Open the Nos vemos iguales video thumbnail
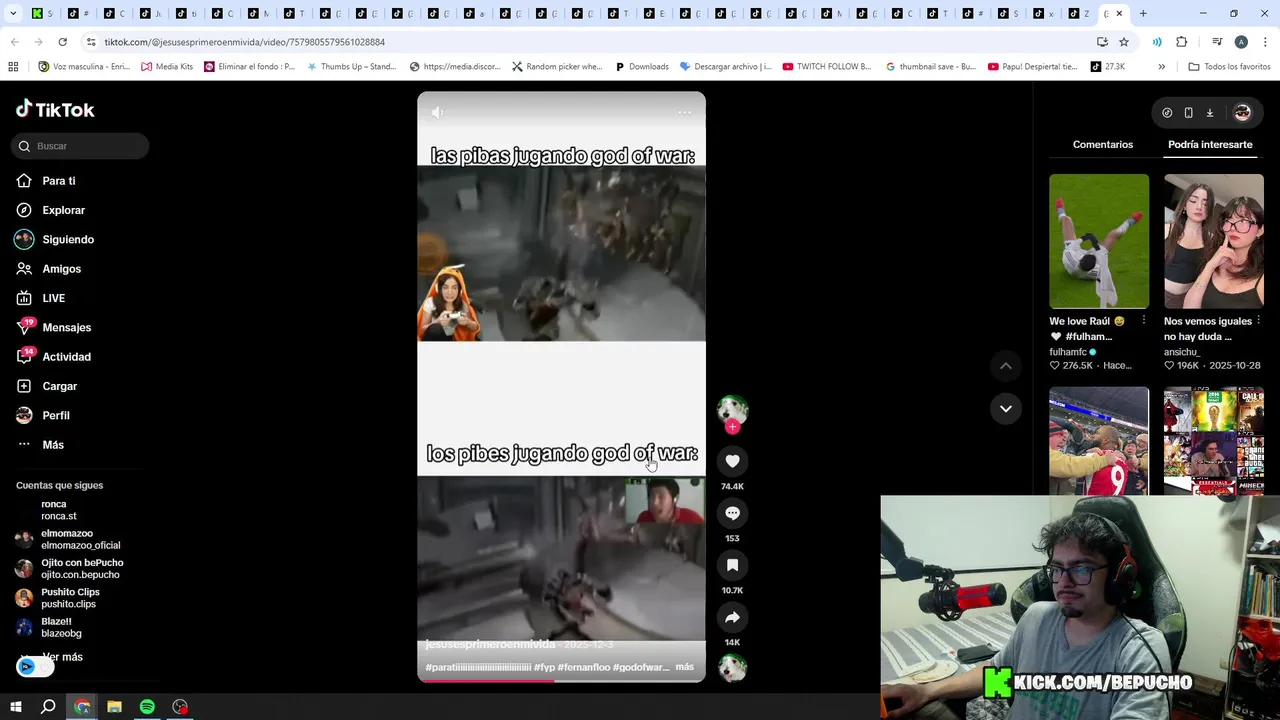 (1214, 241)
